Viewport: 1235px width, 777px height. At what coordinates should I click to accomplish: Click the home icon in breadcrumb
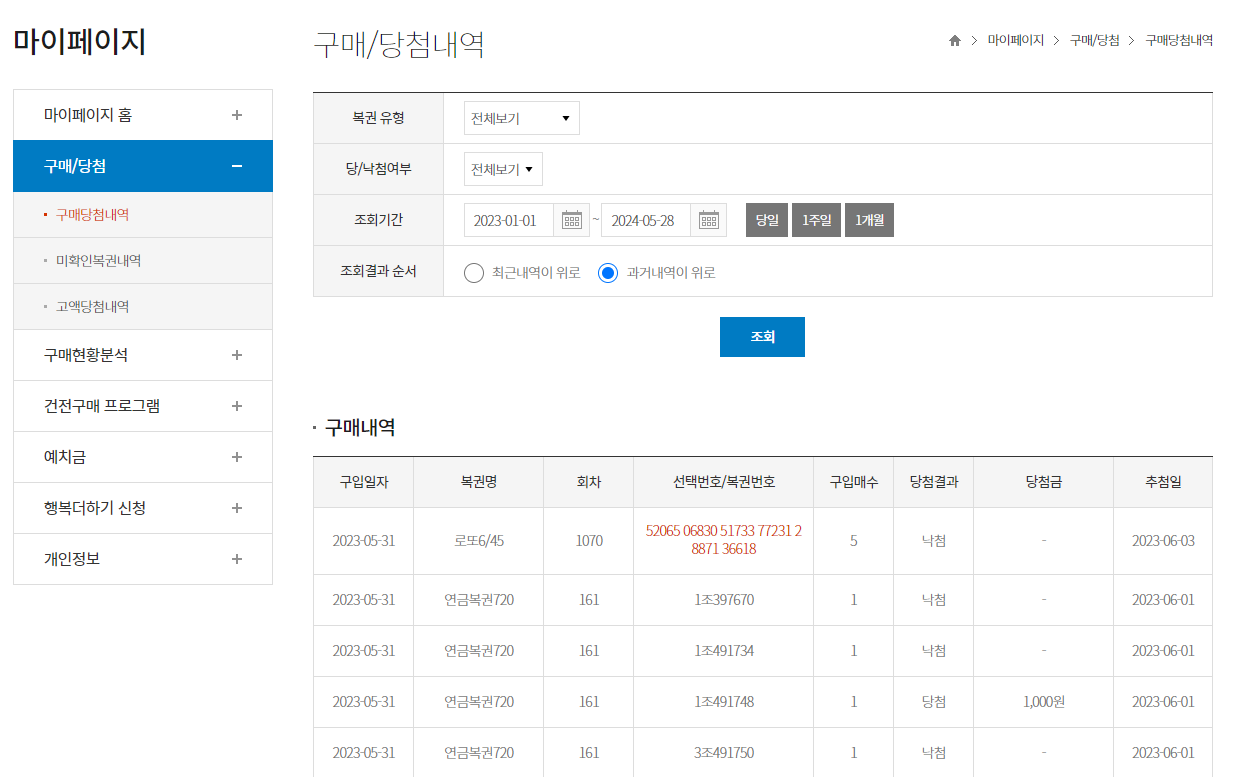tap(955, 41)
